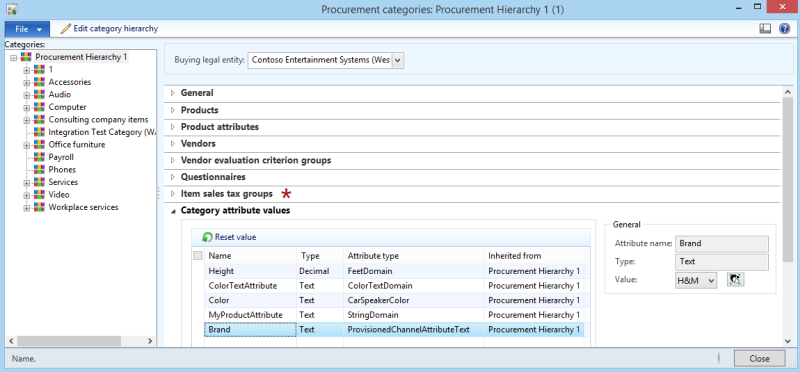Open the File menu
This screenshot has width=800, height=372.
[28, 29]
